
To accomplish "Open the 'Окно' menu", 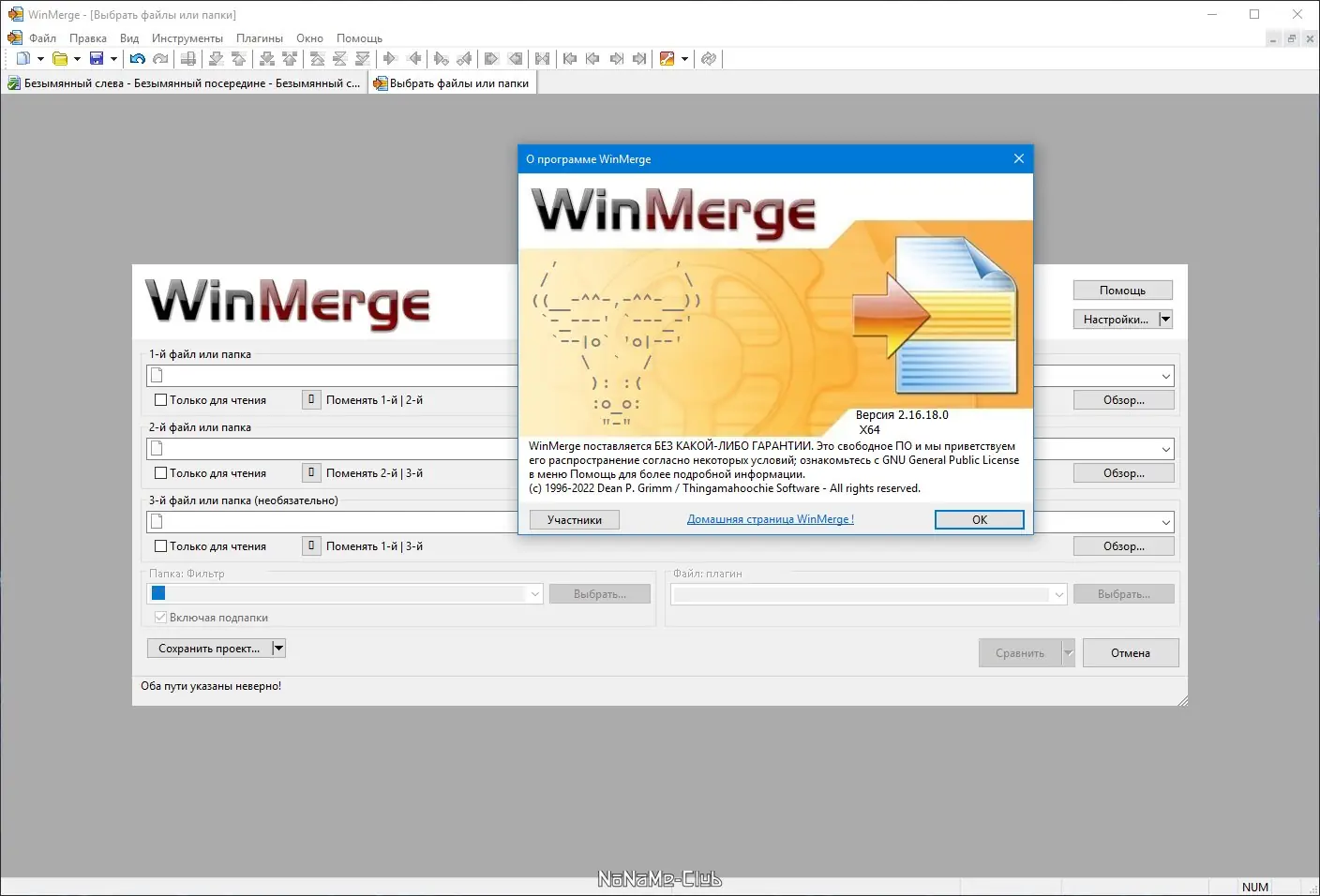I will coord(309,38).
